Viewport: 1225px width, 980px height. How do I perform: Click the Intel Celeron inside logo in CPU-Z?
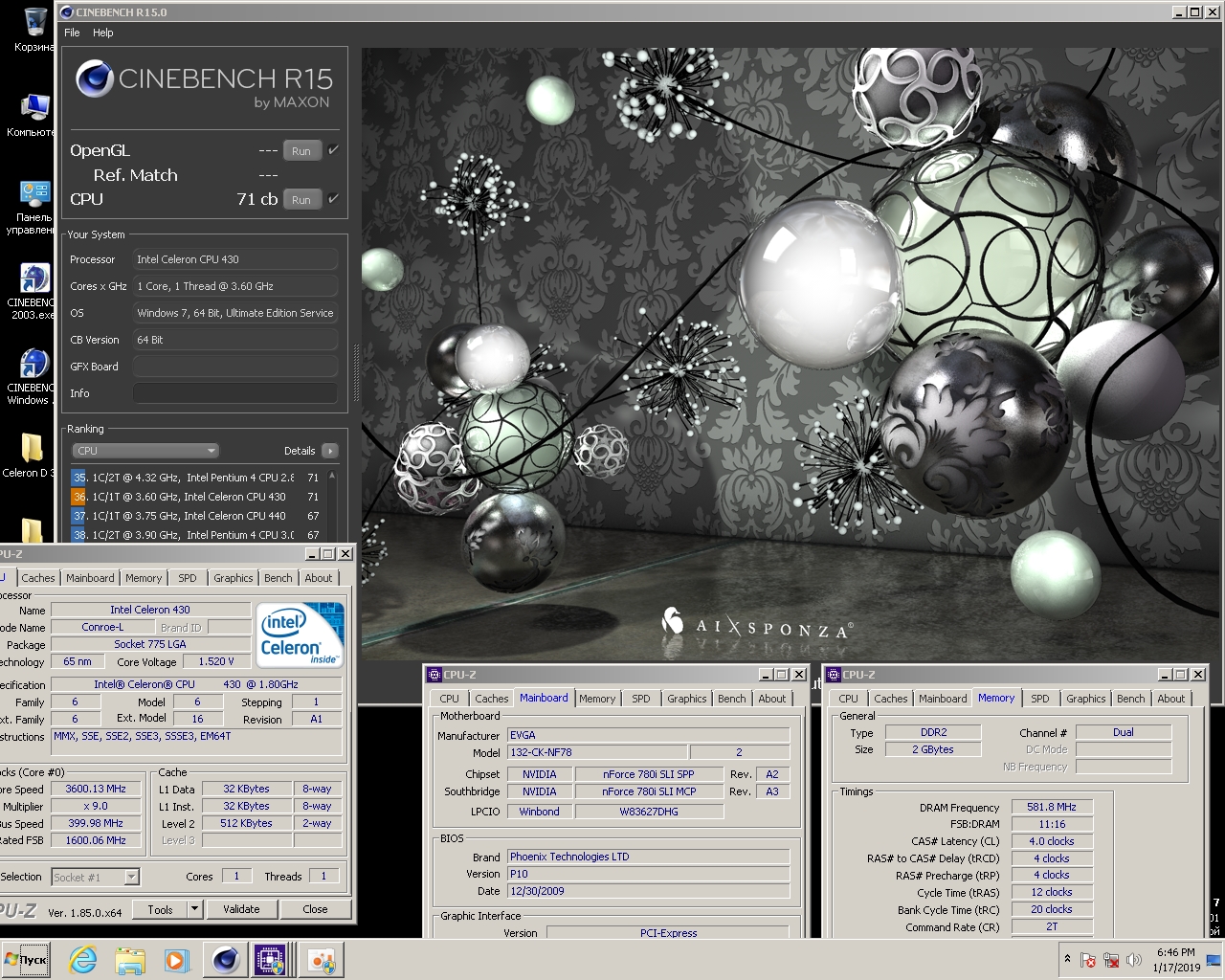tap(301, 635)
